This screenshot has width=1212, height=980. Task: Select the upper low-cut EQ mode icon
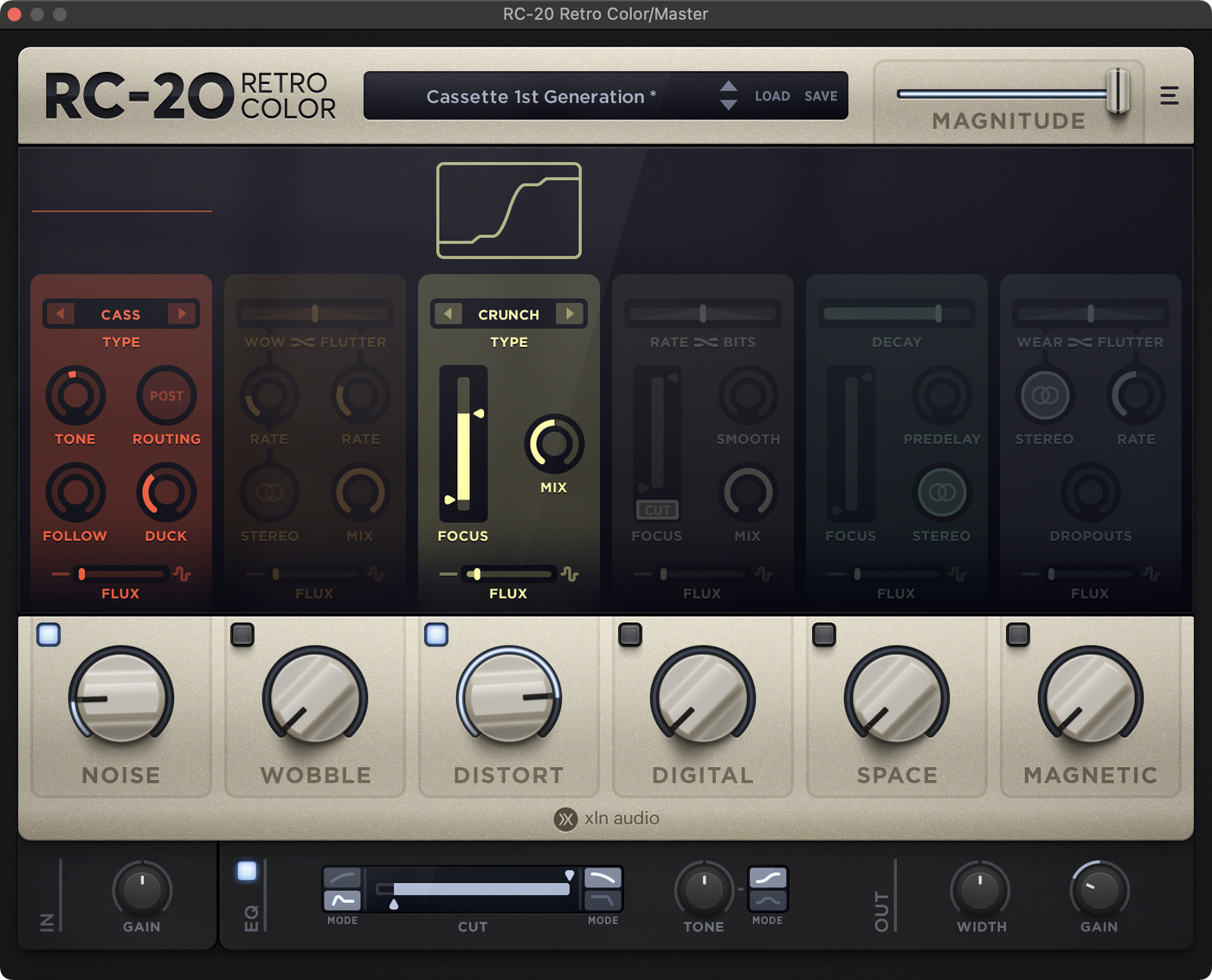click(343, 878)
